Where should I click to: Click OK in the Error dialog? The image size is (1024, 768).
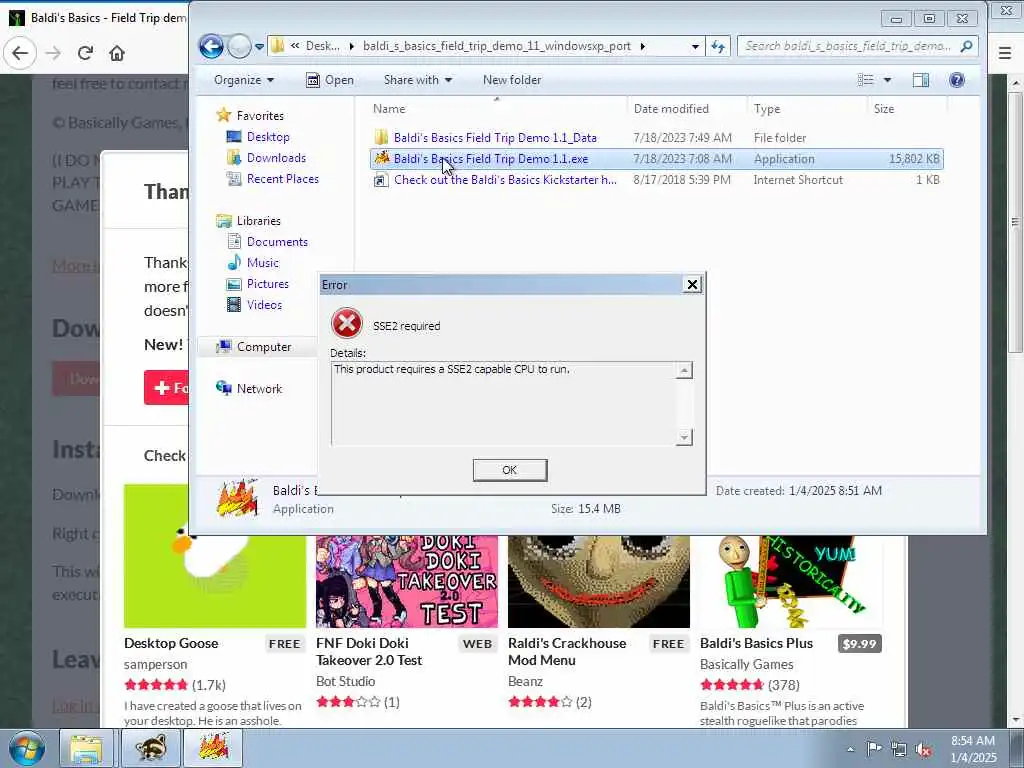(509, 470)
